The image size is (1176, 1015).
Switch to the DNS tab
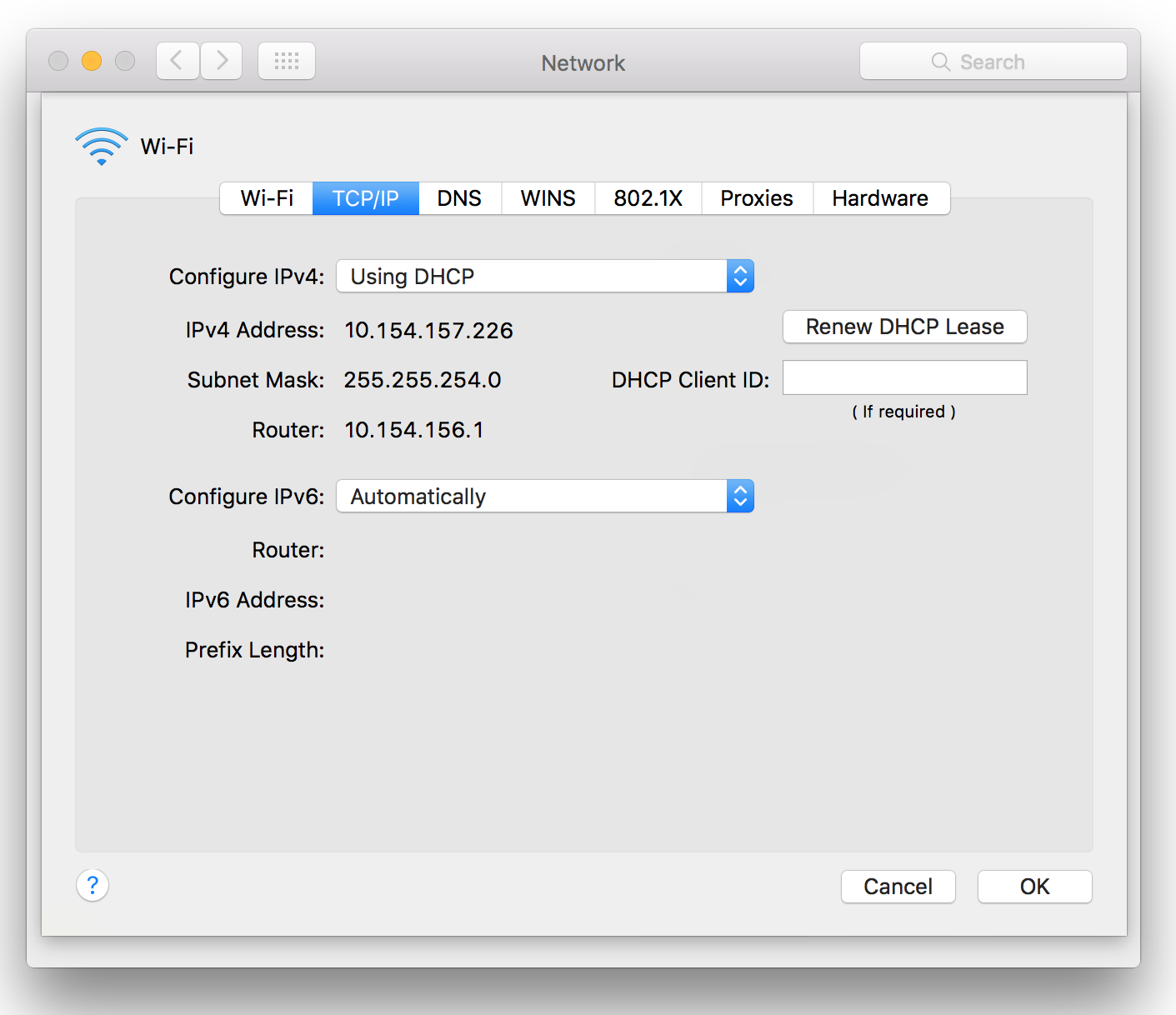point(459,197)
